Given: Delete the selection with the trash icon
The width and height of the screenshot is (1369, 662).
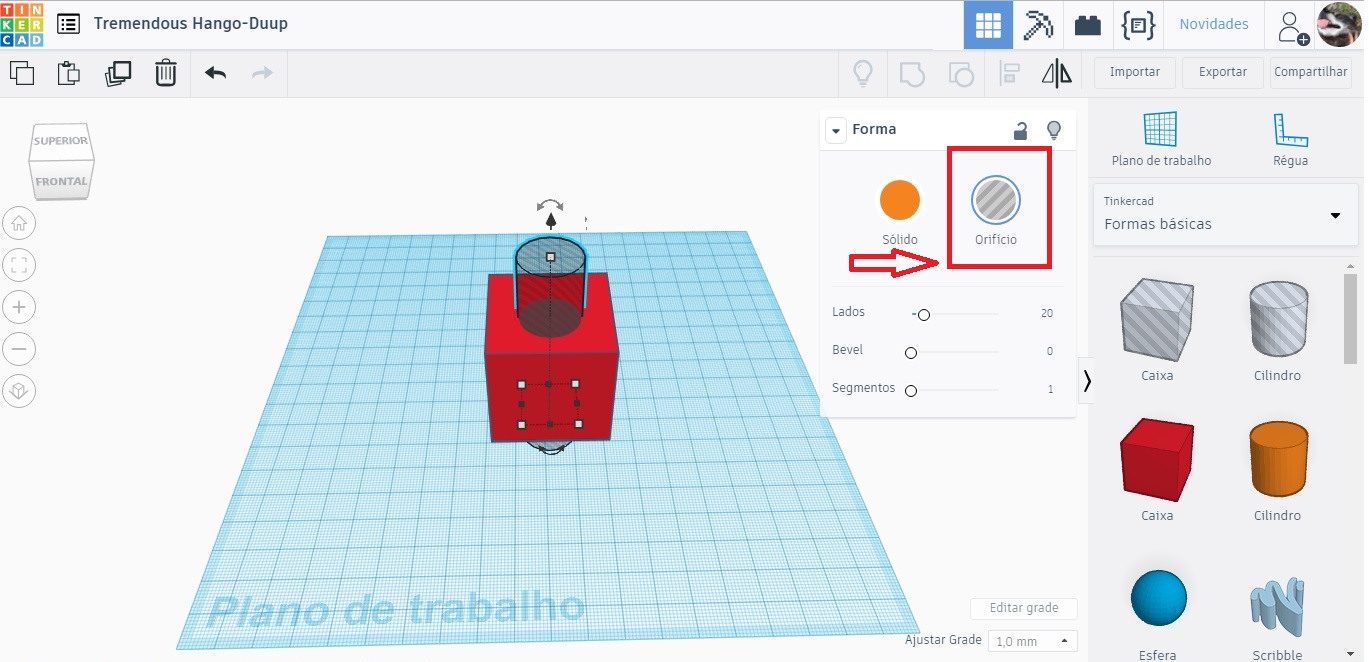Looking at the screenshot, I should [166, 72].
